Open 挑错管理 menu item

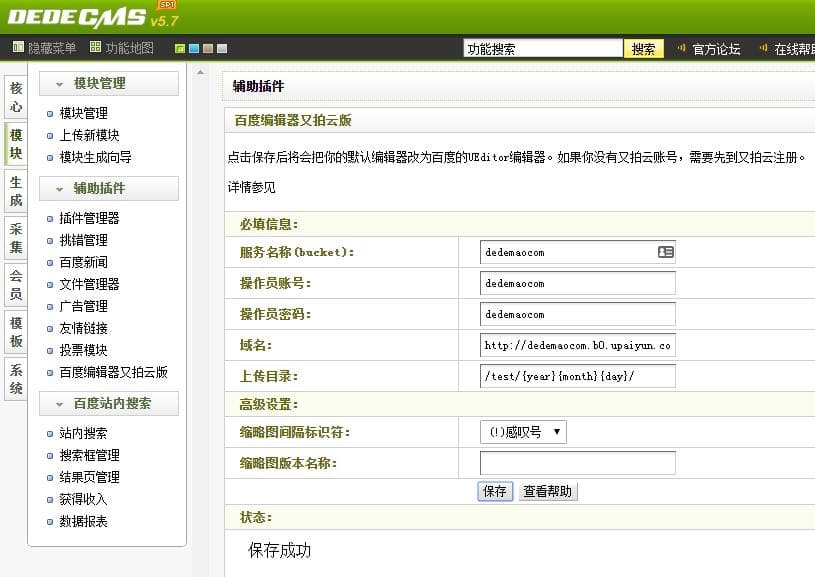(x=84, y=240)
